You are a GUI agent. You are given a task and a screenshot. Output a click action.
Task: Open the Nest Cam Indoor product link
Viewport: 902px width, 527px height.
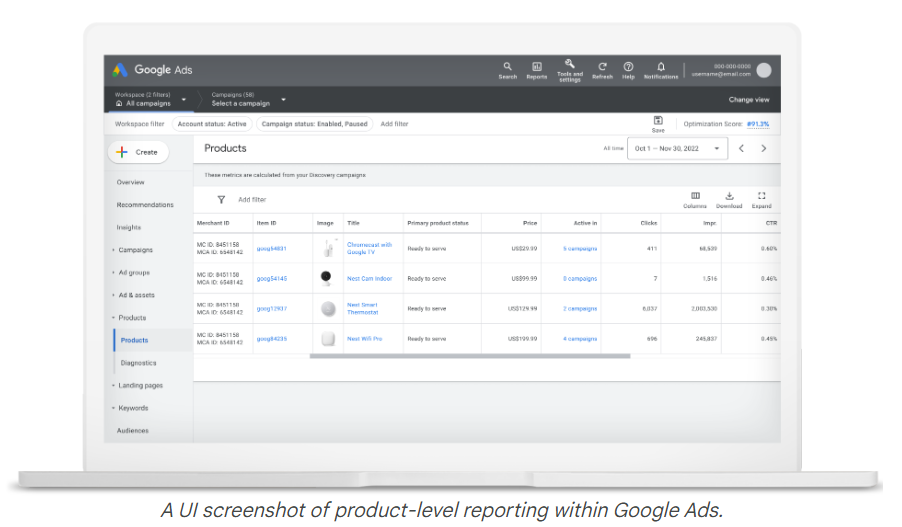click(x=367, y=279)
